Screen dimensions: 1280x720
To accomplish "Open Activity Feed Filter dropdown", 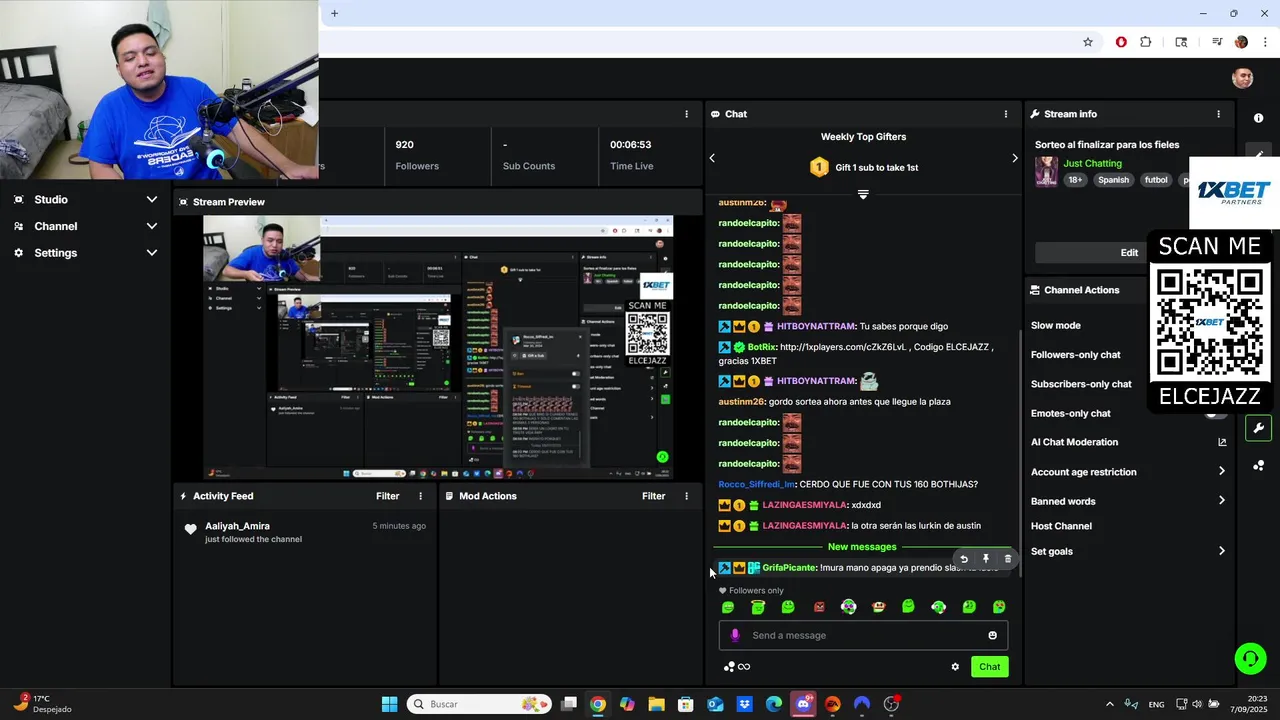I will pyautogui.click(x=388, y=496).
